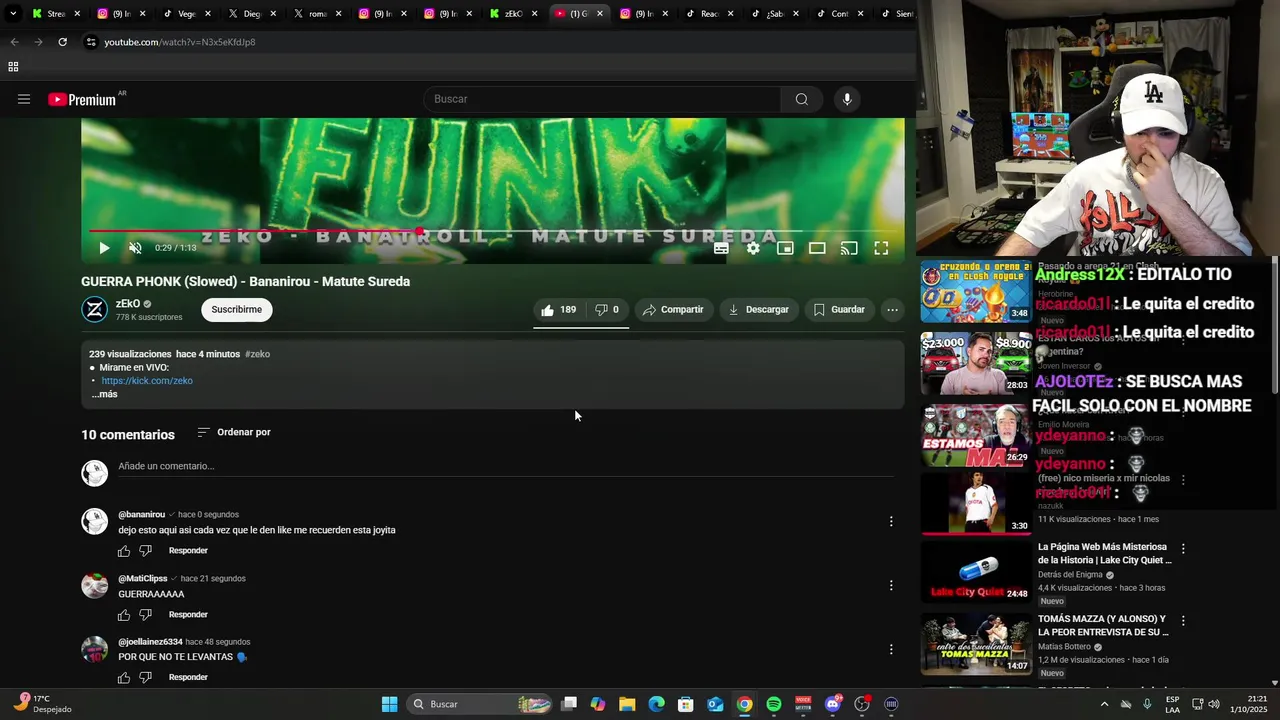The height and width of the screenshot is (720, 1280).
Task: Open taskbar volume control
Action: click(x=1214, y=704)
